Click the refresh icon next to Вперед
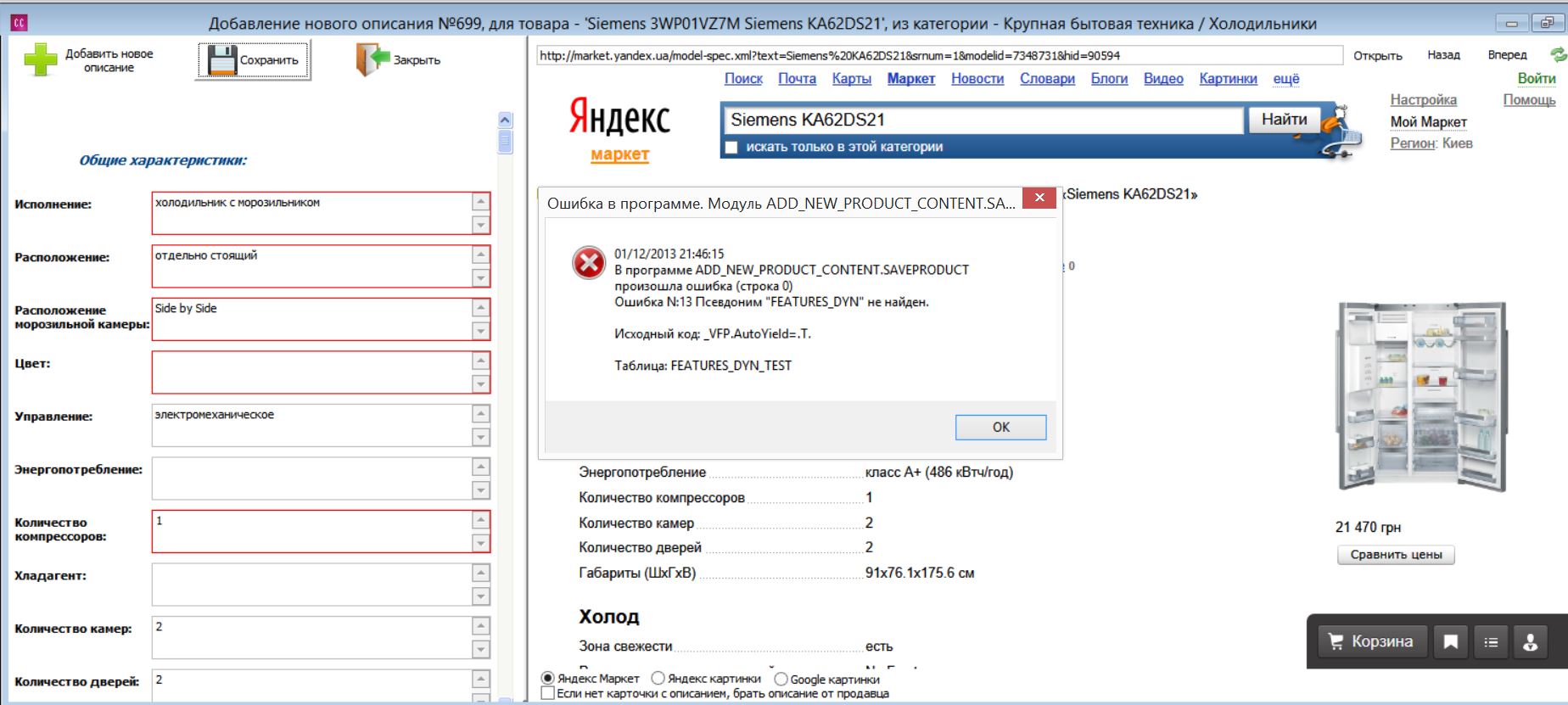Screen dimensions: 1568x705 click(x=1558, y=55)
